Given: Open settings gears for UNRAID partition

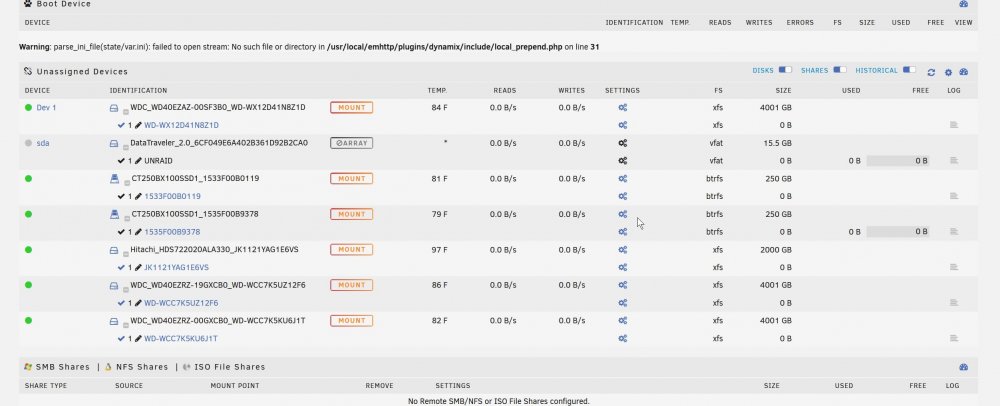Looking at the screenshot, I should coord(622,161).
